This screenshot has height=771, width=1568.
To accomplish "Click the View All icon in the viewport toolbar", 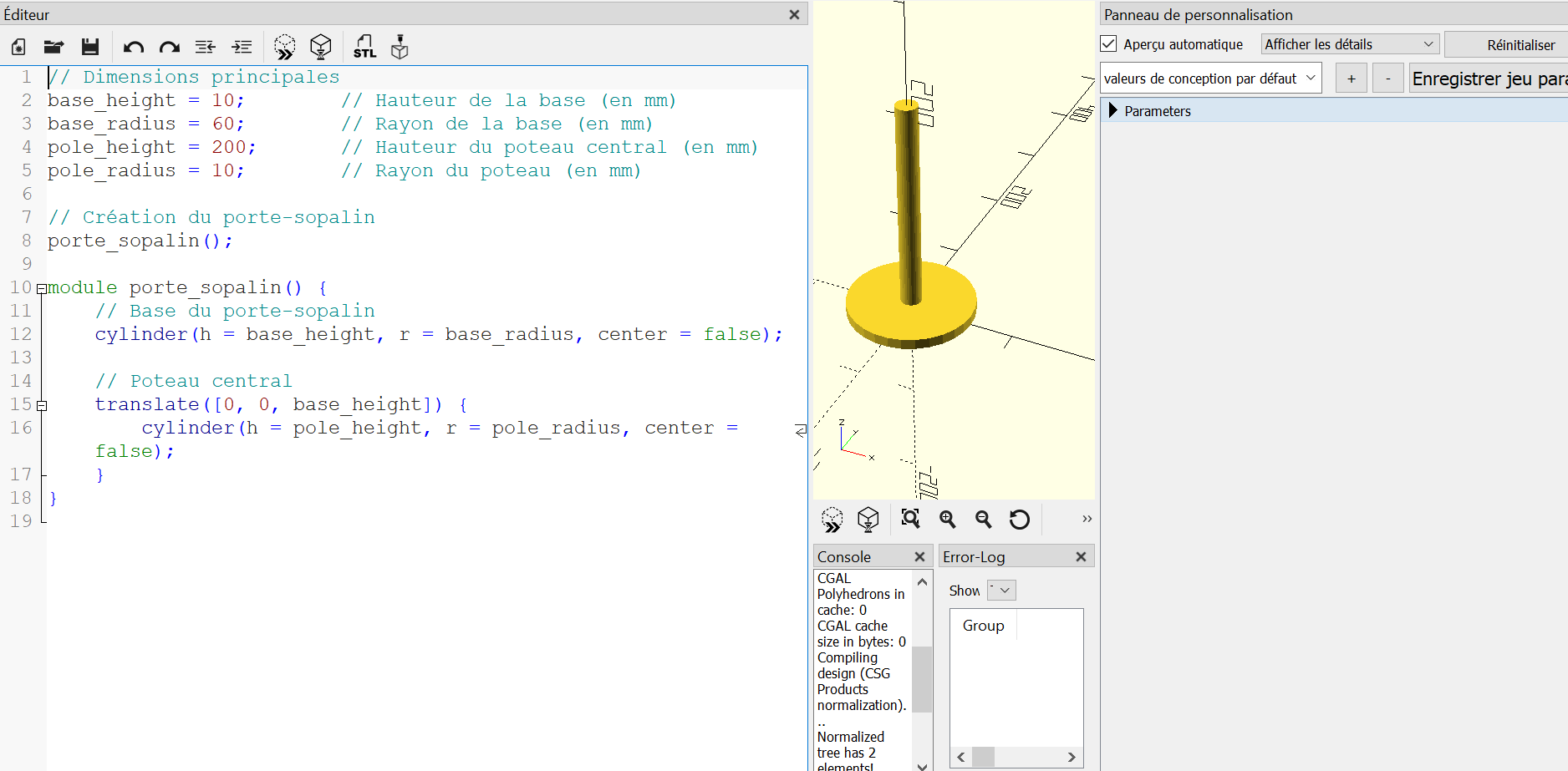I will pos(911,519).
